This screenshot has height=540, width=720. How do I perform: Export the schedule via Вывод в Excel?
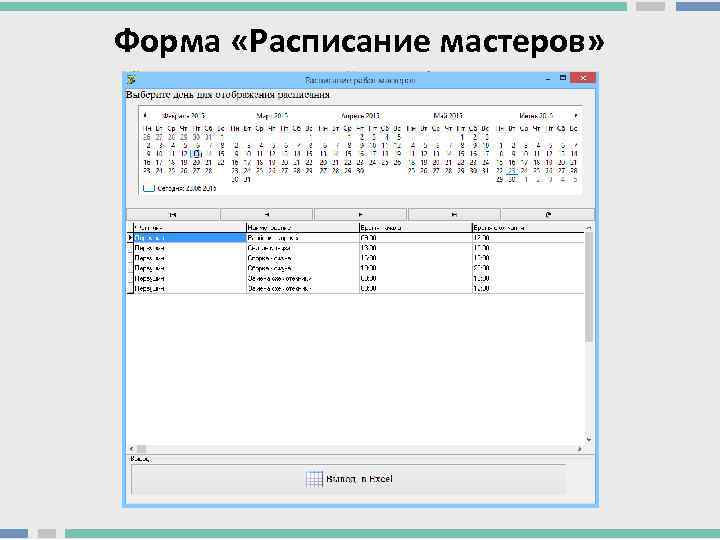(x=349, y=479)
